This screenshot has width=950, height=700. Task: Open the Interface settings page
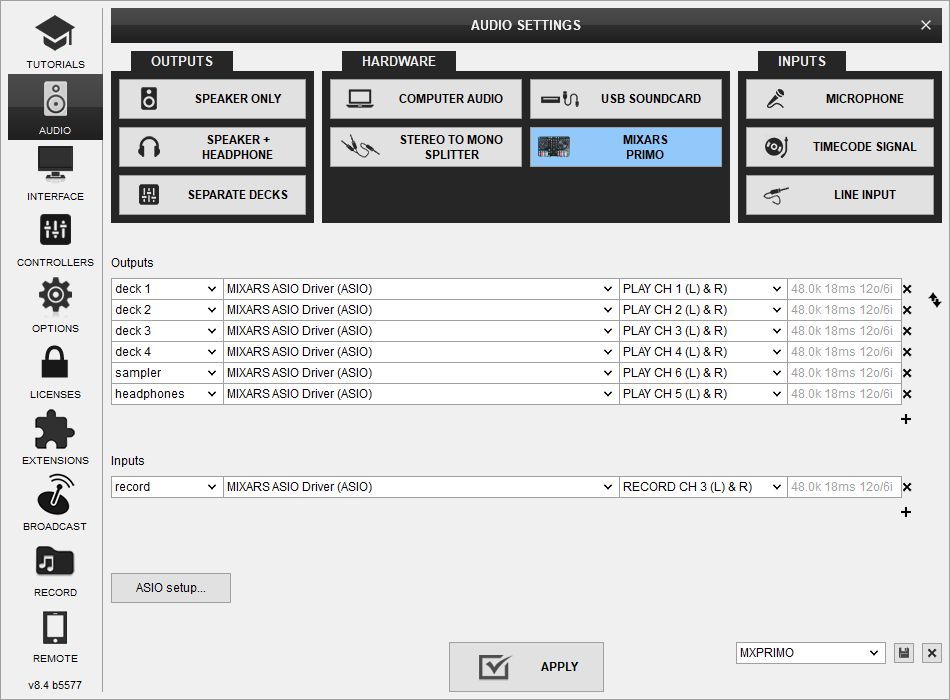pyautogui.click(x=55, y=172)
